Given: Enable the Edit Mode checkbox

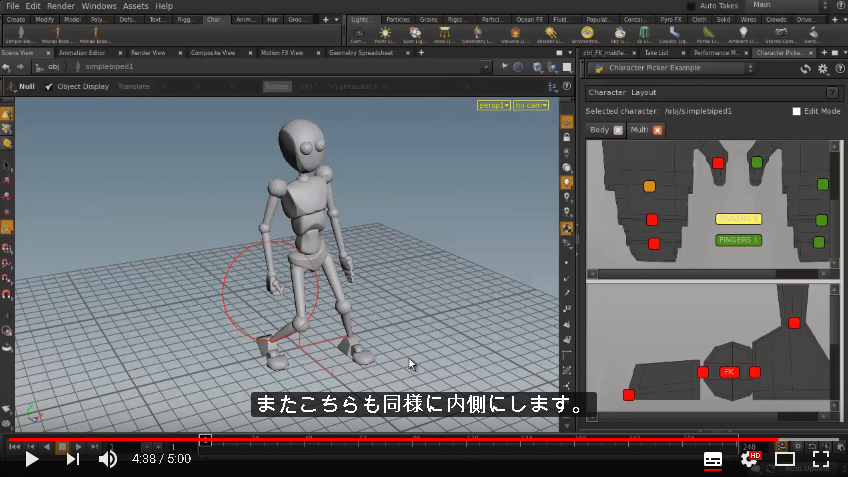Looking at the screenshot, I should coord(796,111).
